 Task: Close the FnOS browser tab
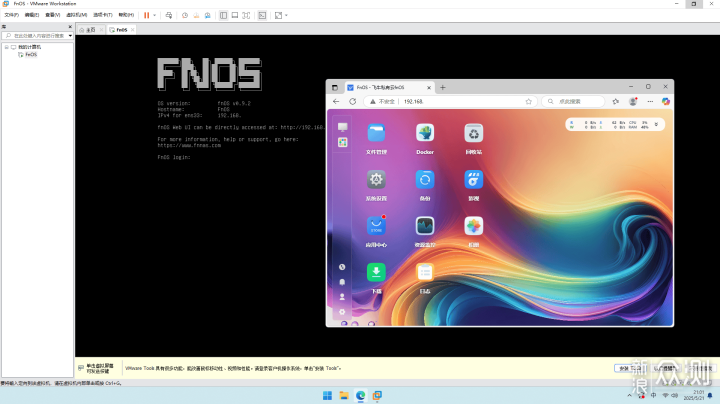pyautogui.click(x=429, y=87)
